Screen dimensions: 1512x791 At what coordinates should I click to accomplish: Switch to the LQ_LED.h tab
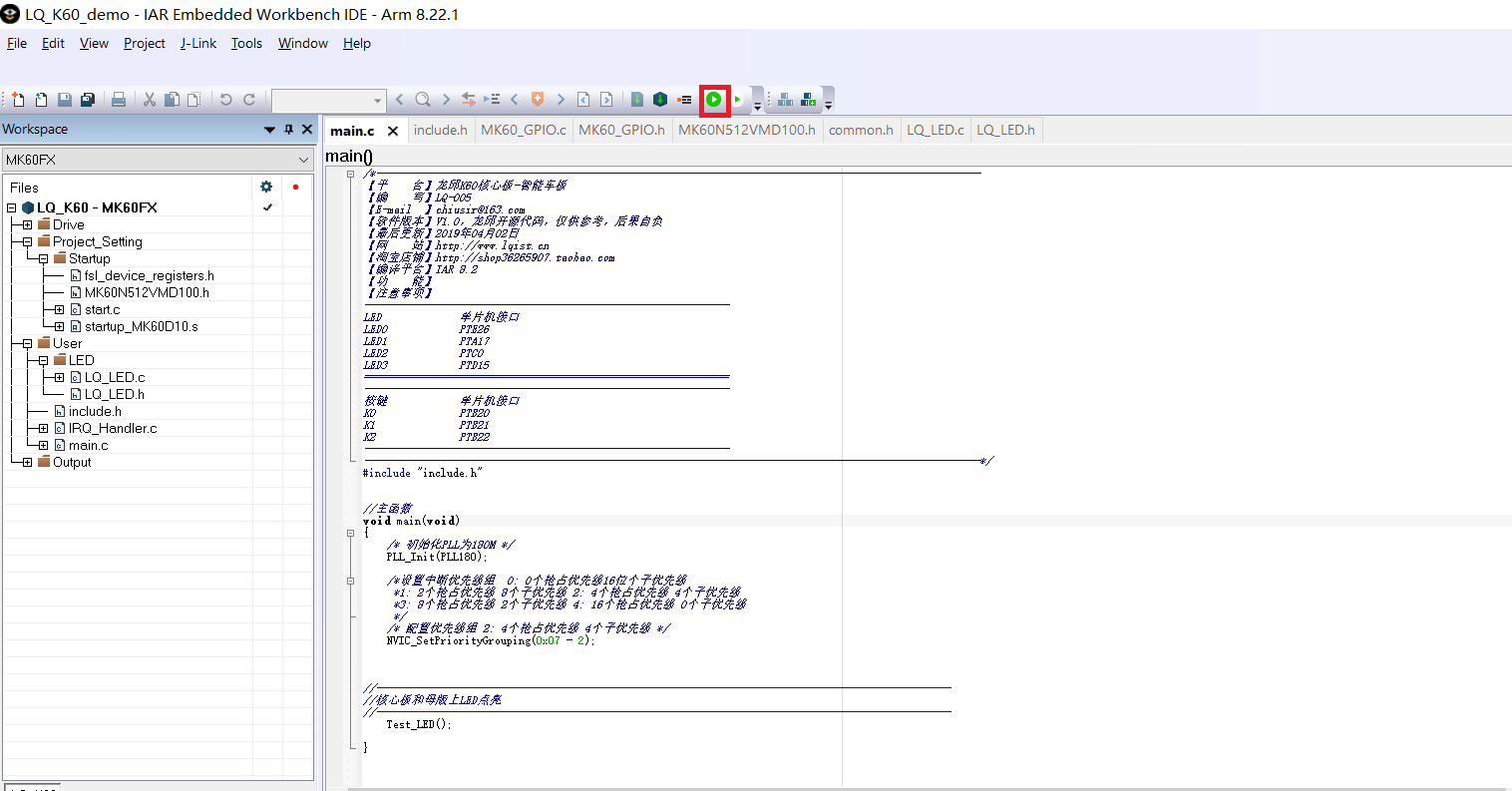(x=1005, y=130)
